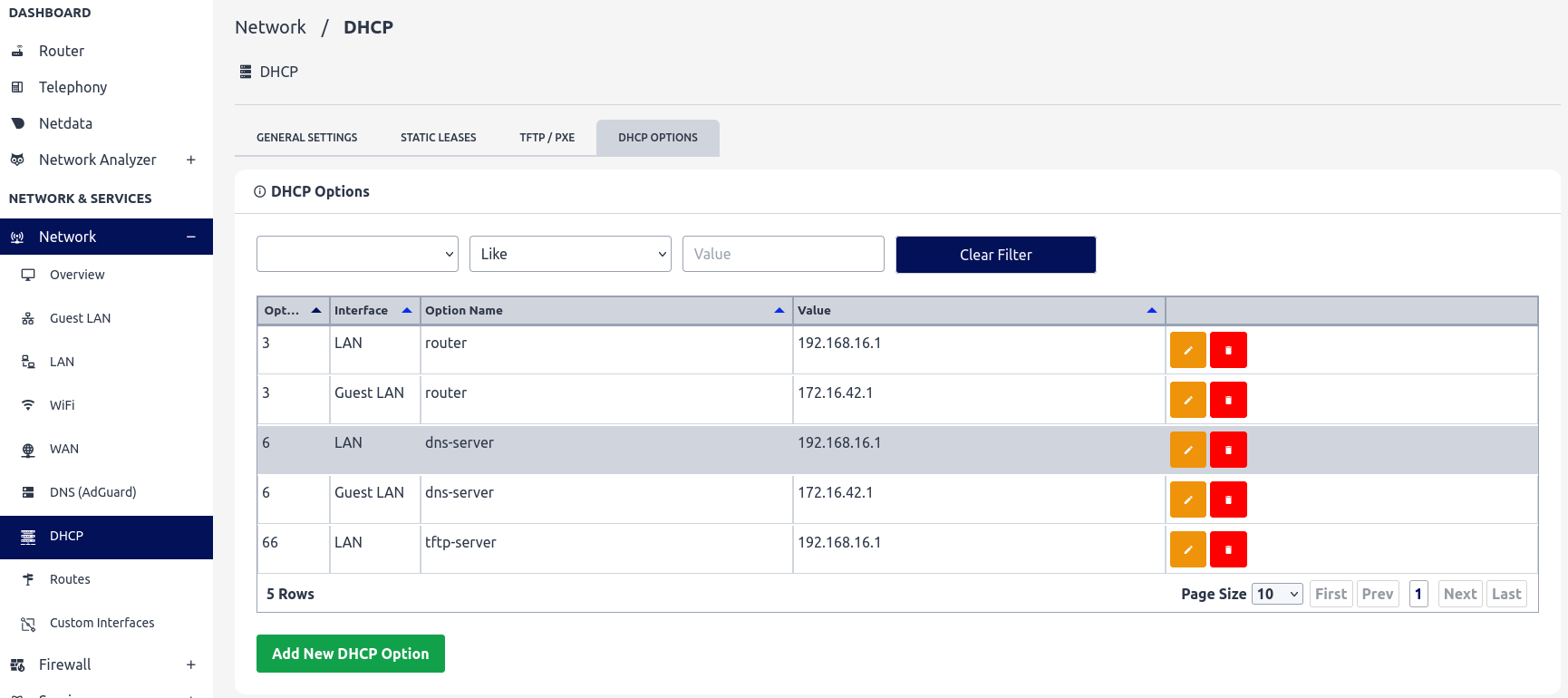
Task: Select page number 1
Action: (1418, 594)
